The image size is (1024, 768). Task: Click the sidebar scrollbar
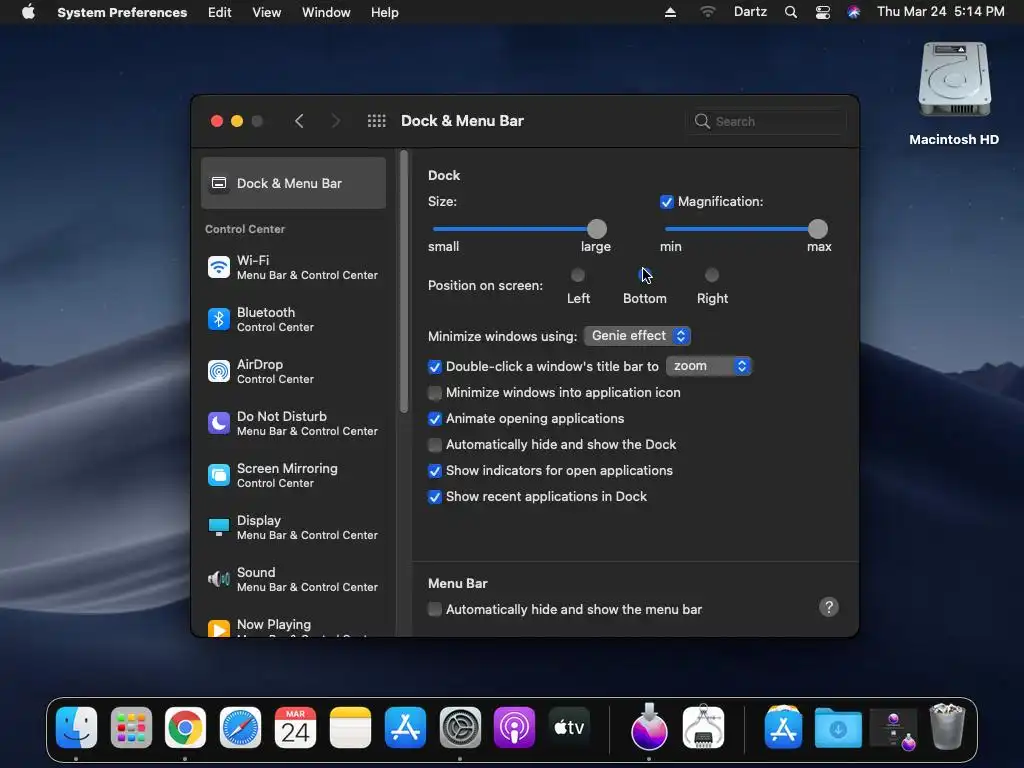point(404,281)
